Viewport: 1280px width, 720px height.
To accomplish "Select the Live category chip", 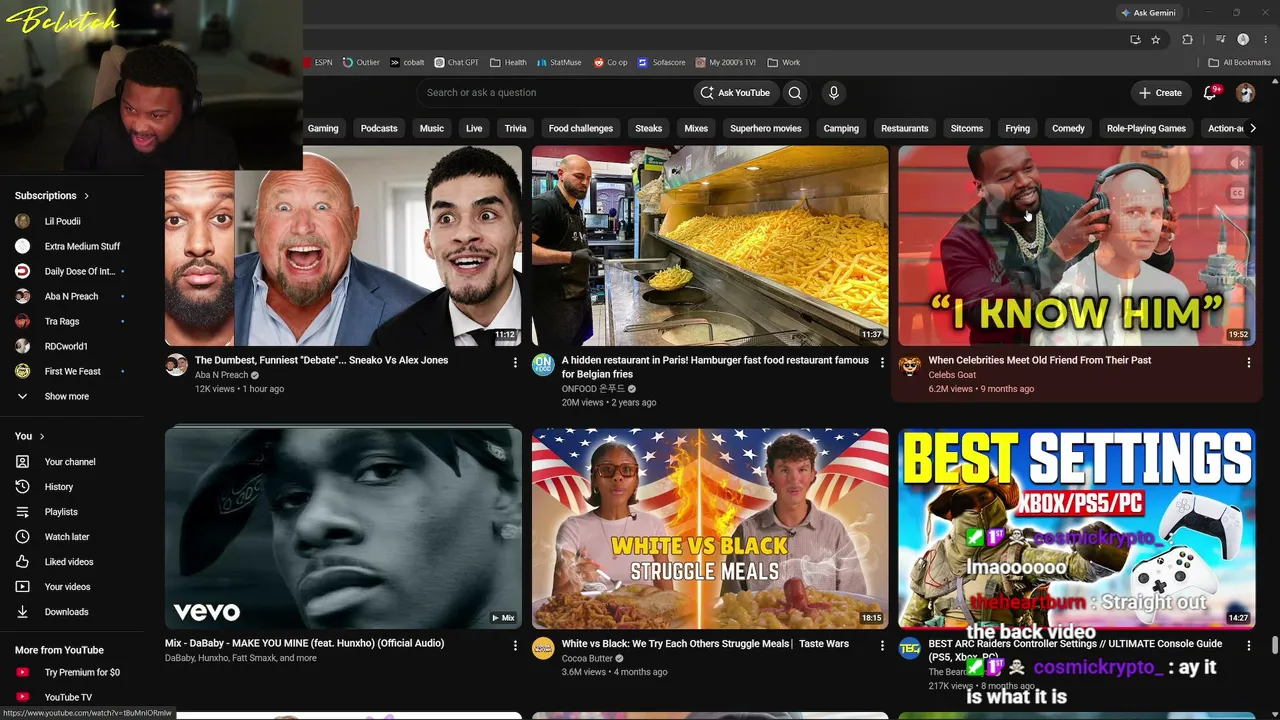I will [x=474, y=128].
